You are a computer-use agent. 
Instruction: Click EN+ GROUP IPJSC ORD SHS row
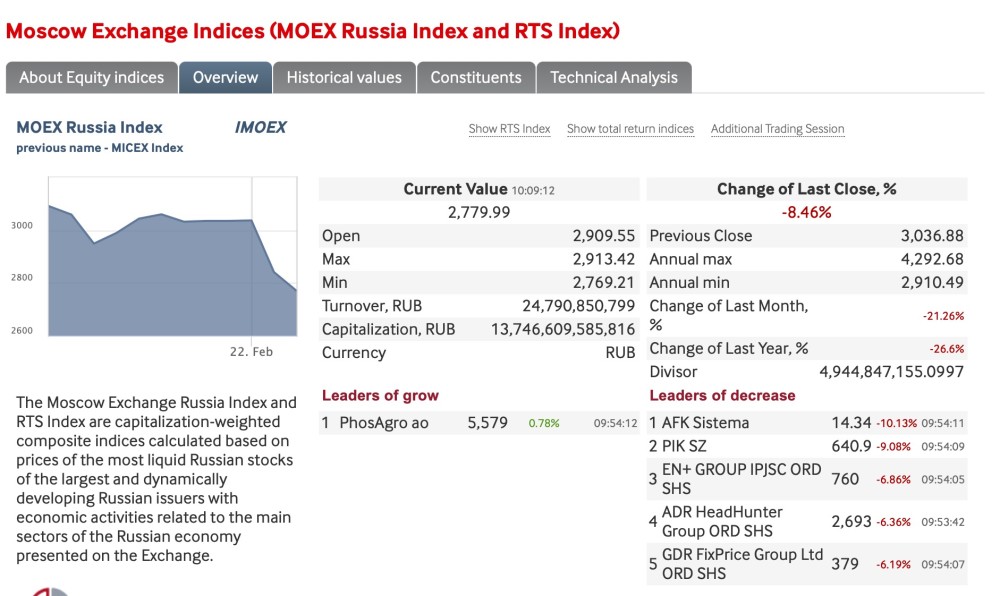pos(740,479)
